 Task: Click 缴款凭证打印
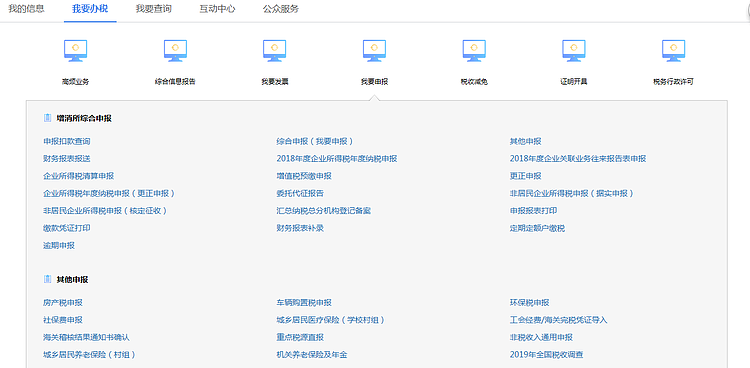(66, 228)
